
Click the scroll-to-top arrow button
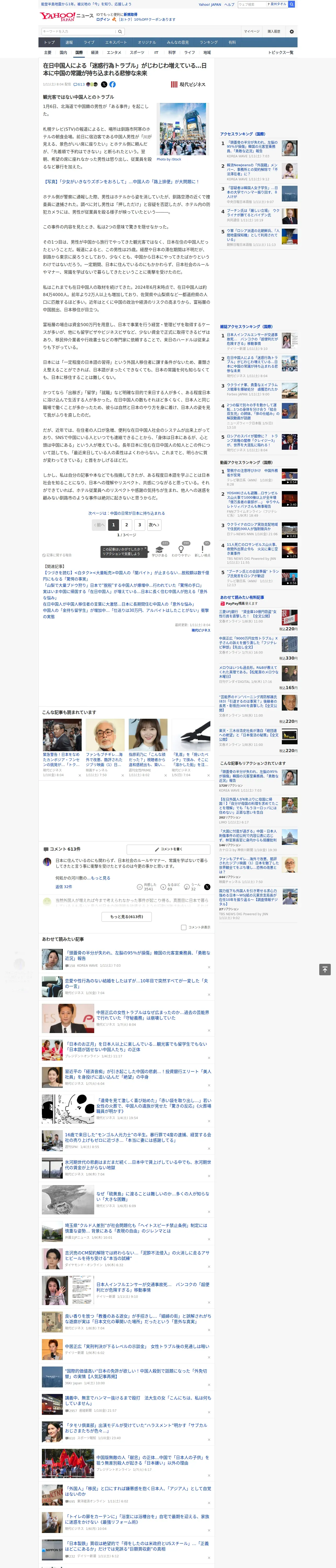click(325, 970)
